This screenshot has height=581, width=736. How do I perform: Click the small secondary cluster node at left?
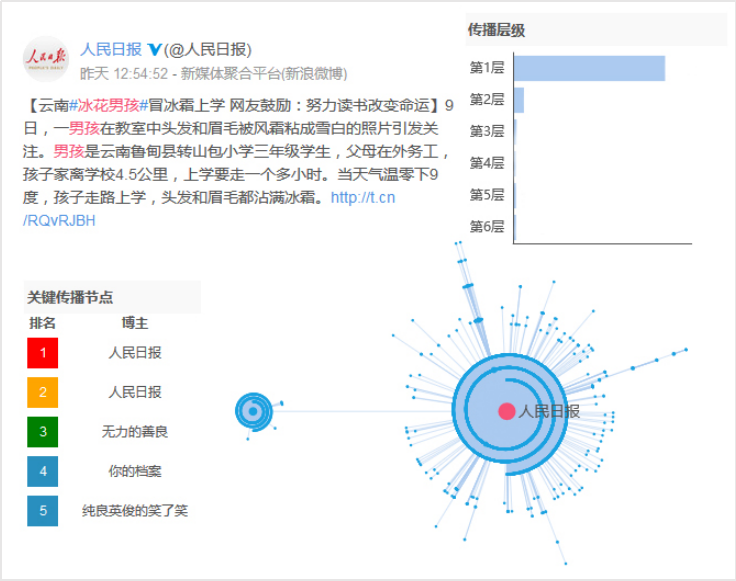pos(253,412)
